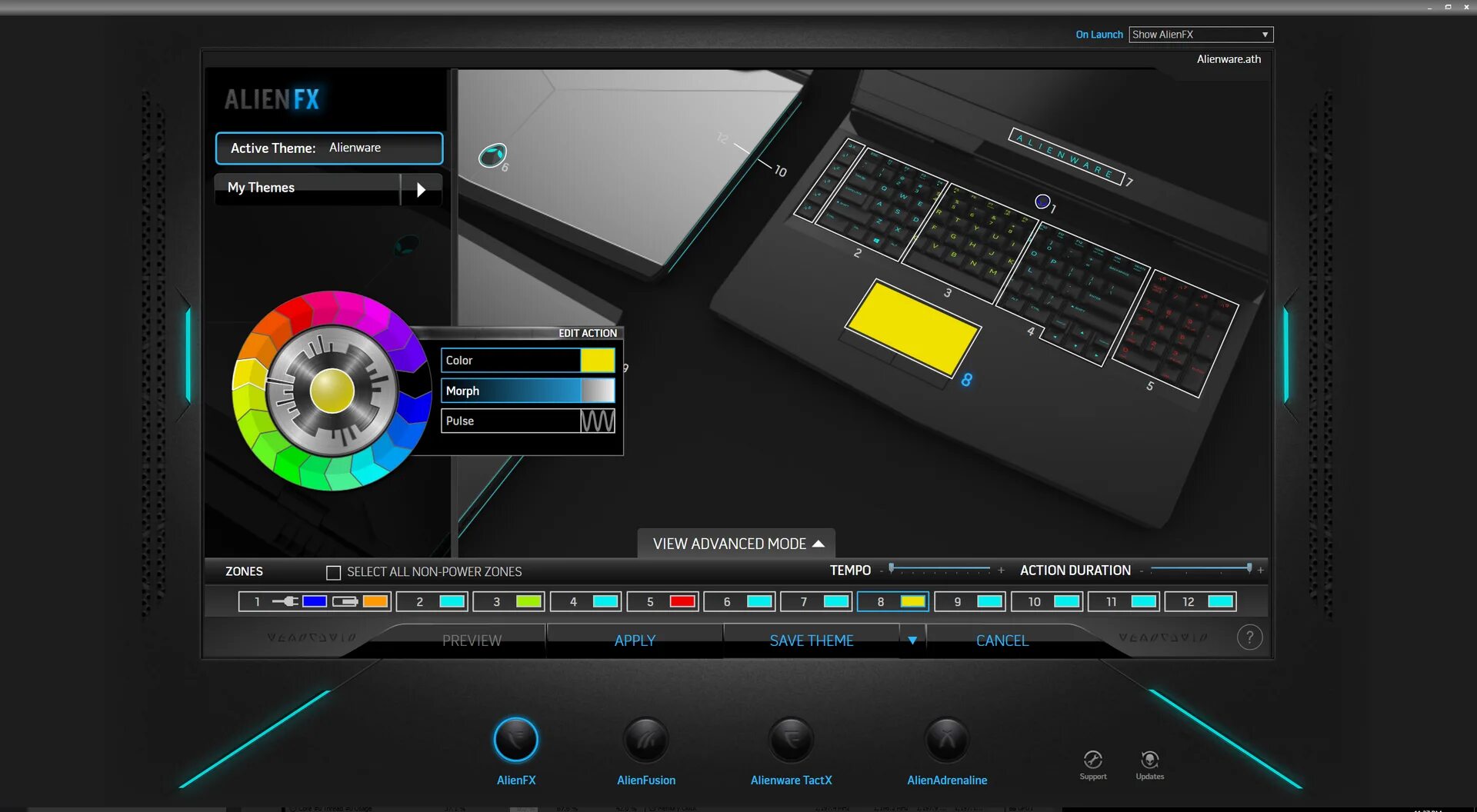The height and width of the screenshot is (812, 1477).
Task: Select zone 6 in the zones bar
Action: point(739,601)
